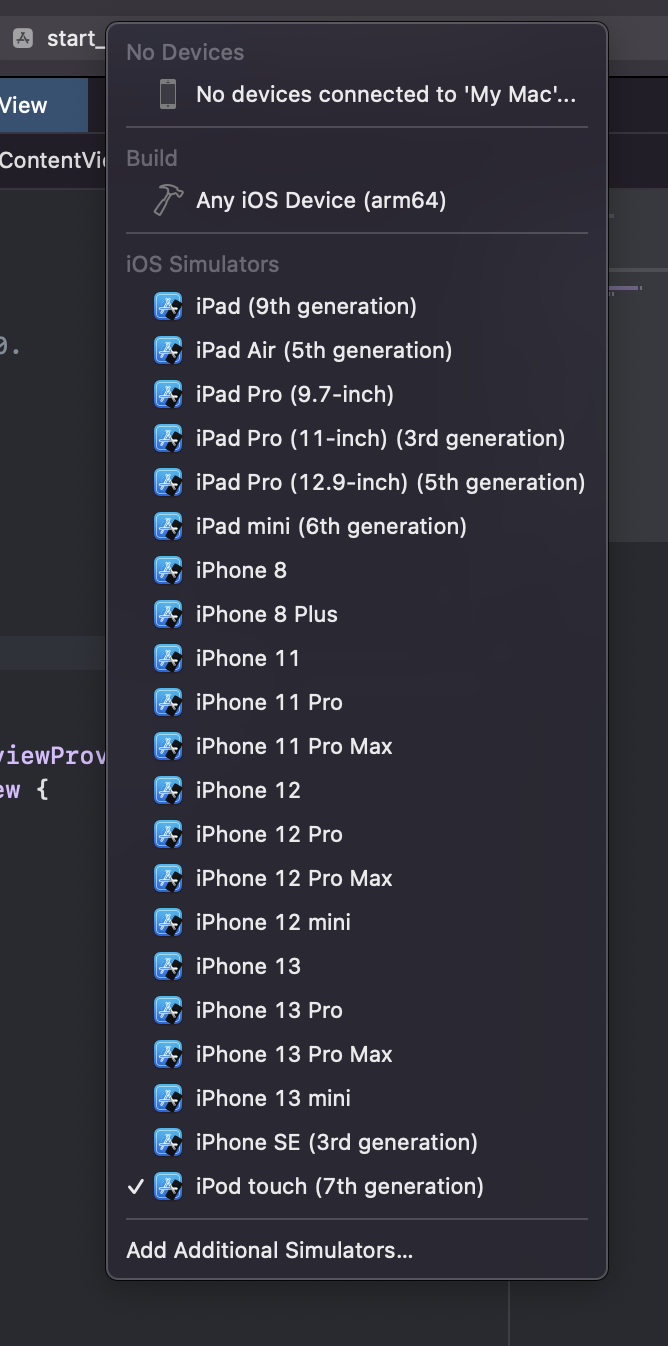Click the simulator icon beside iPhone 8 Plus
The width and height of the screenshot is (668, 1346).
tap(168, 614)
